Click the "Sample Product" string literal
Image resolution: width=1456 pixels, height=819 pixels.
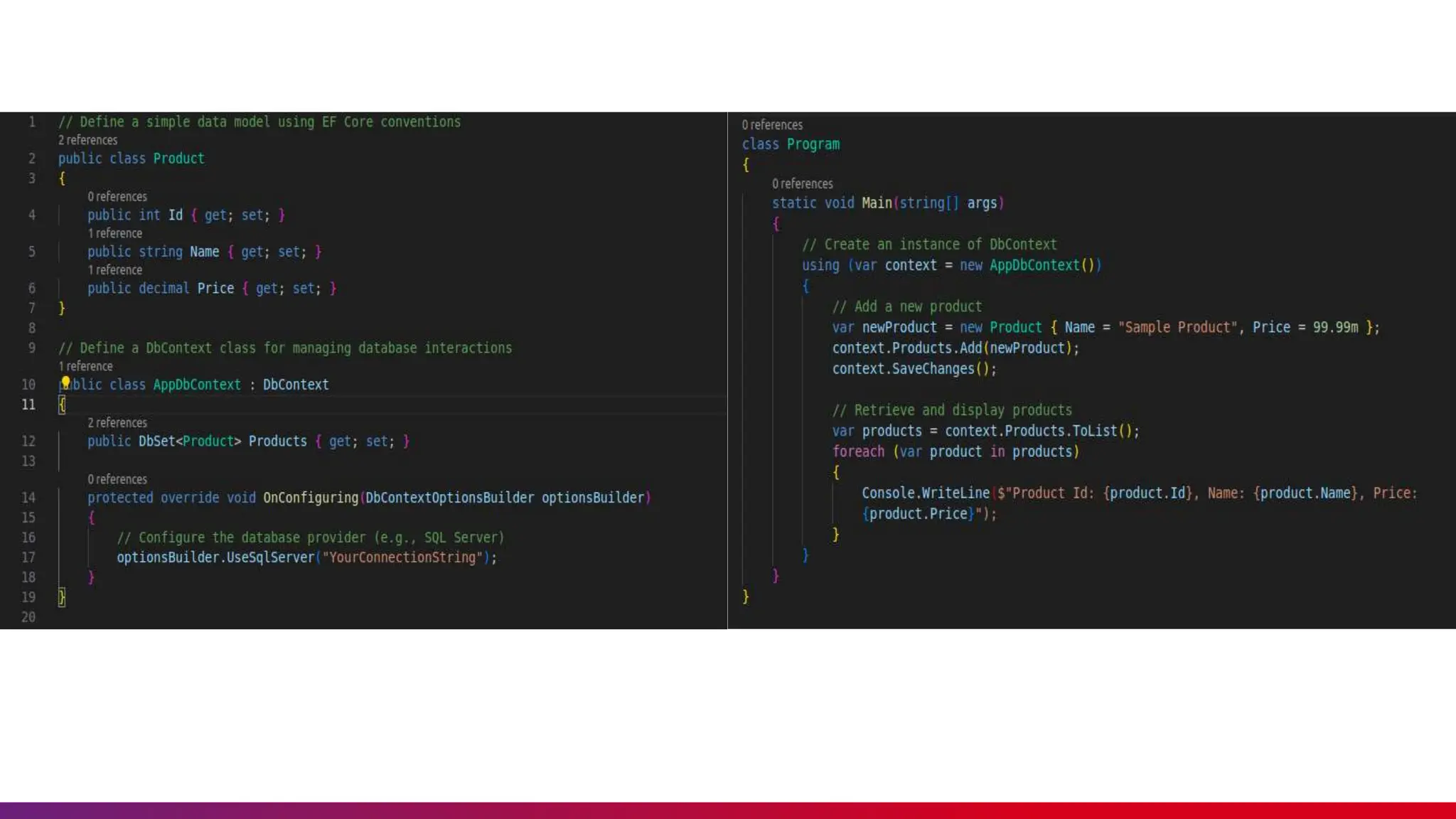[1177, 327]
